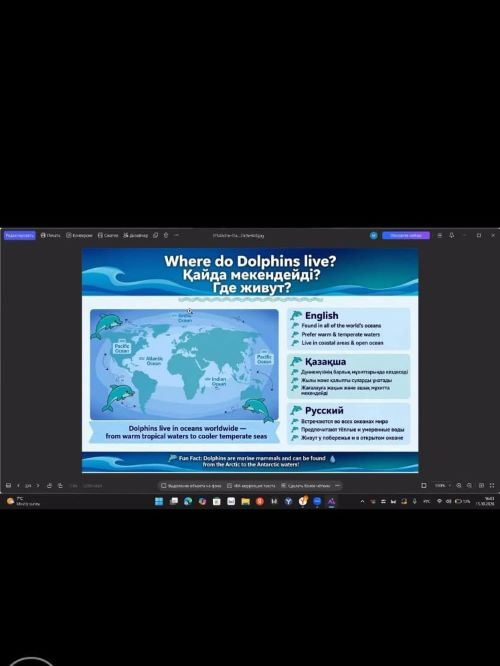Go to the previous image with the left arrow

18,485
